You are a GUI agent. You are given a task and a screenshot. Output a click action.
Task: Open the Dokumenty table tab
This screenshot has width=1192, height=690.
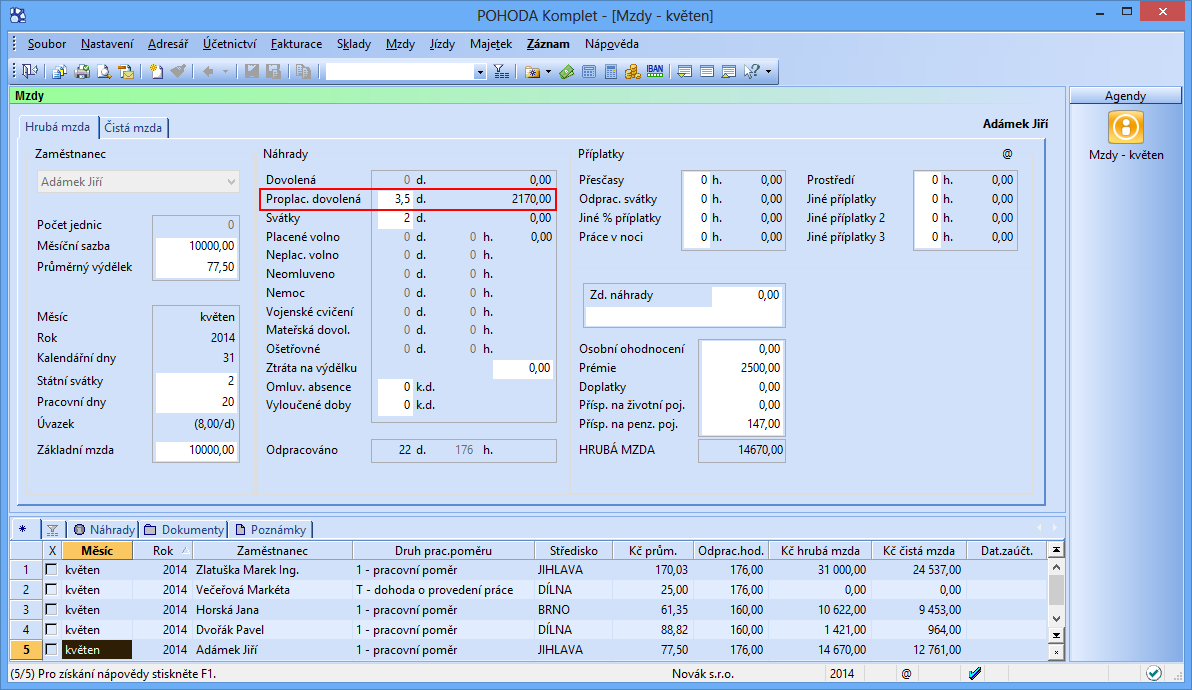[x=185, y=530]
